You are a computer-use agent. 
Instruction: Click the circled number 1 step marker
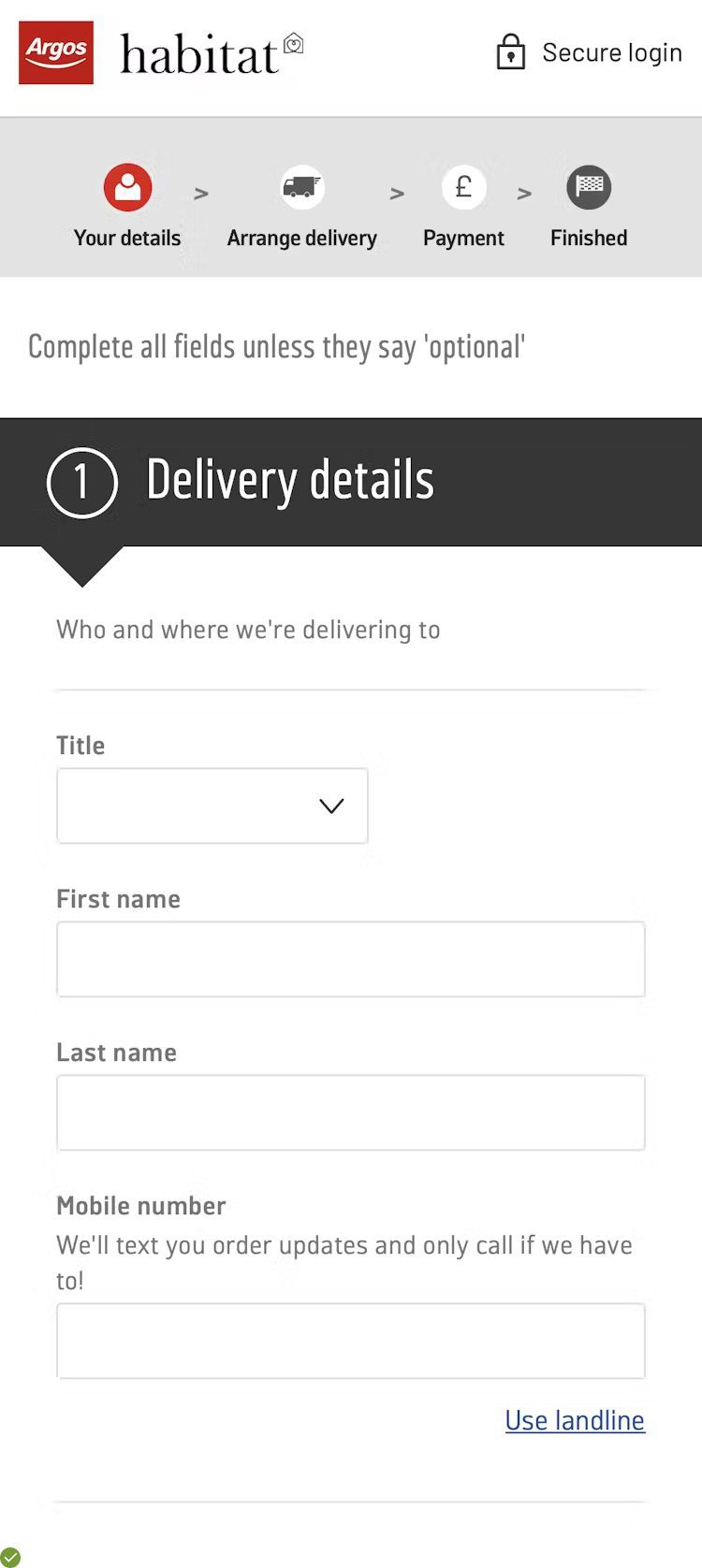point(82,483)
